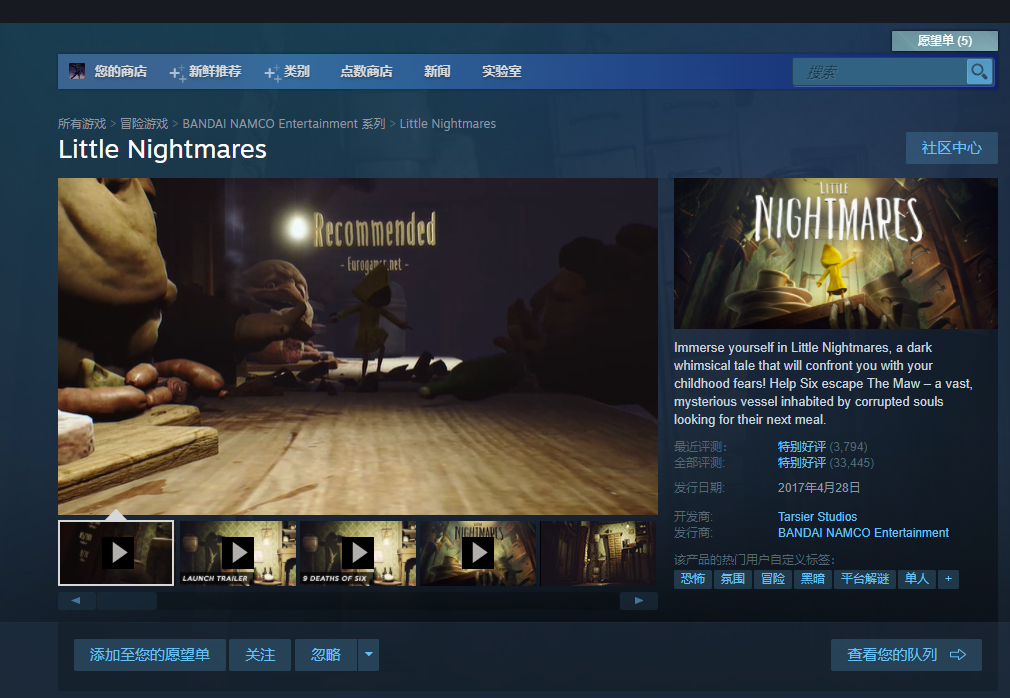
Task: Open BANDAI NAMCO Entertainment 系列 breadcrumb
Action: pyautogui.click(x=284, y=124)
